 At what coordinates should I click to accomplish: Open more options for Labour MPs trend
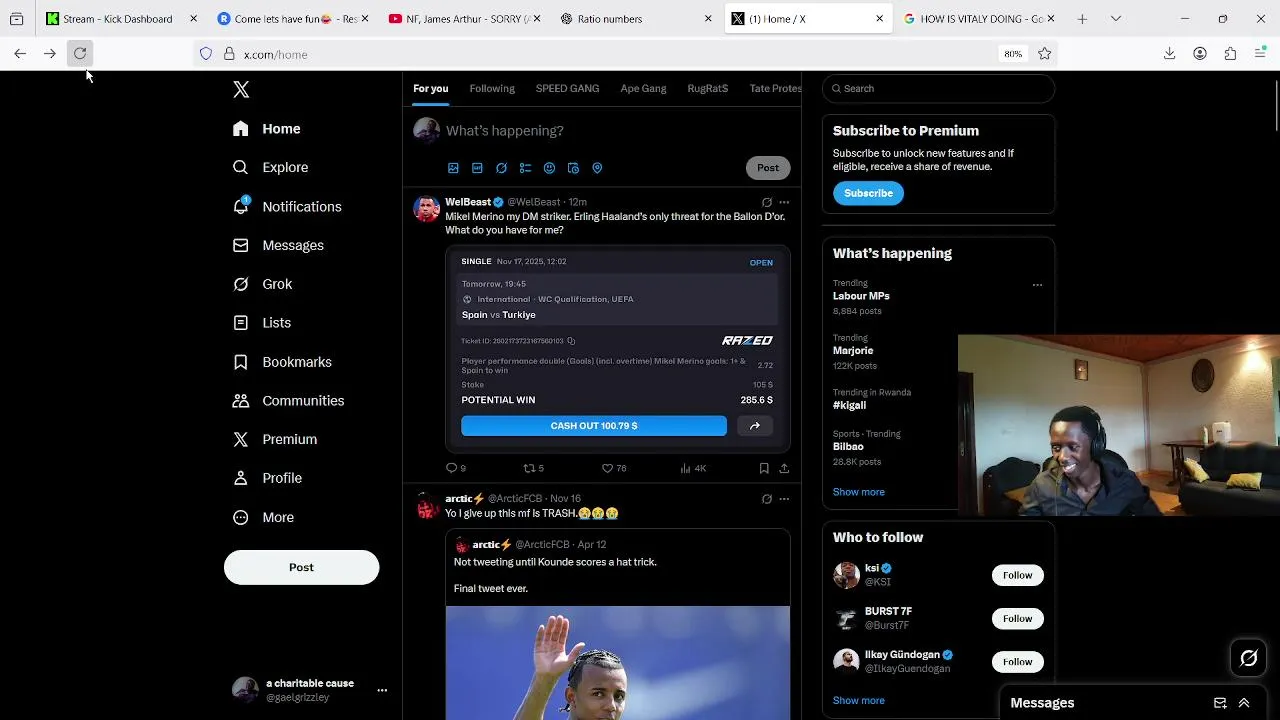pos(1037,285)
